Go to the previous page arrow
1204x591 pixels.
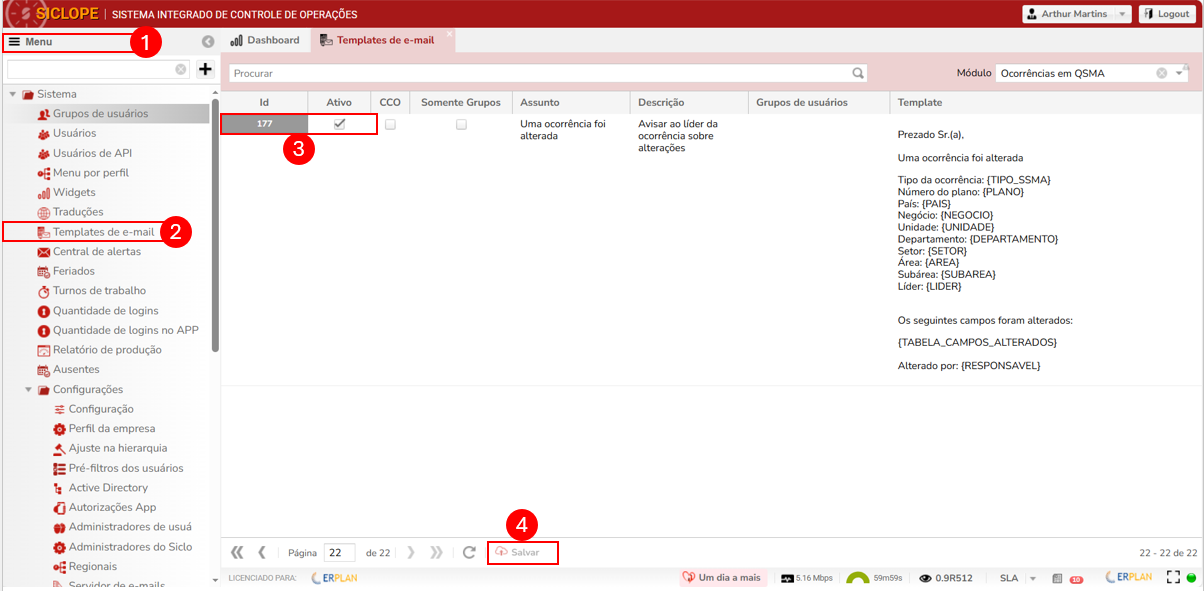[x=262, y=552]
